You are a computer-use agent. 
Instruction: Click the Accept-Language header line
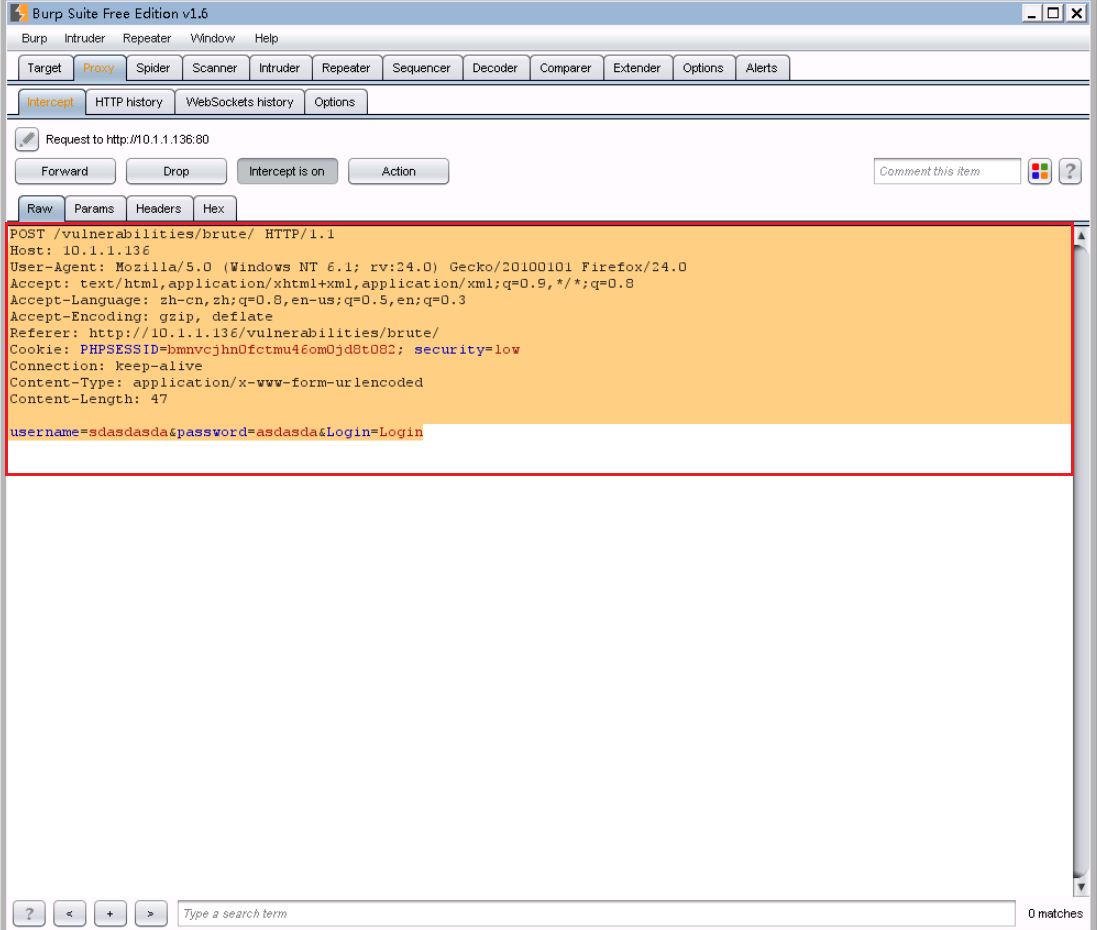[238, 300]
